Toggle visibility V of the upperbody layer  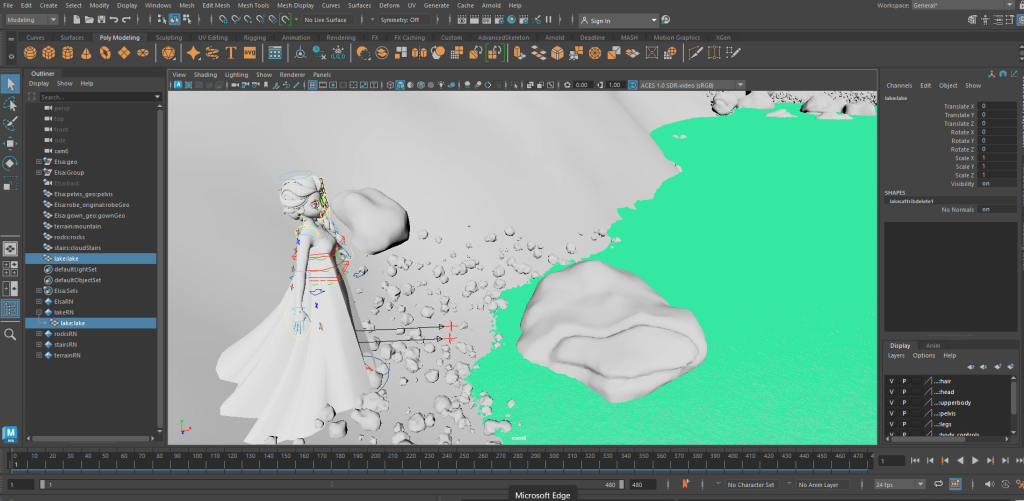891,402
